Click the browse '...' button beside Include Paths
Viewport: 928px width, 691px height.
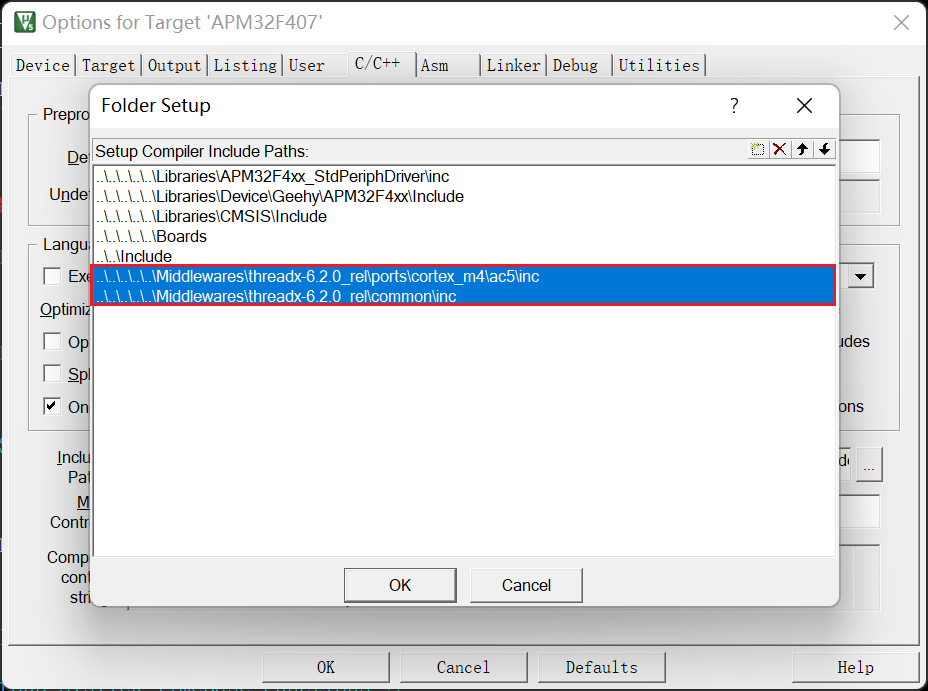(x=870, y=464)
